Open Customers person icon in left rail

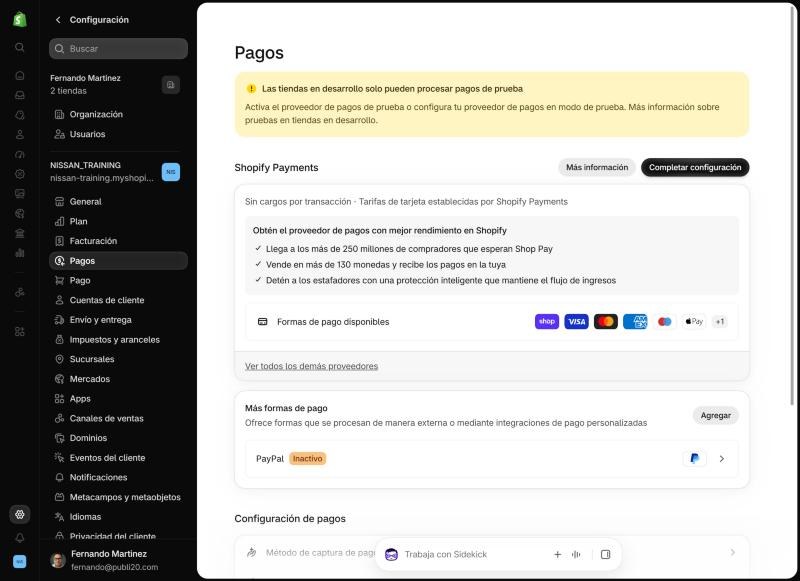19,135
